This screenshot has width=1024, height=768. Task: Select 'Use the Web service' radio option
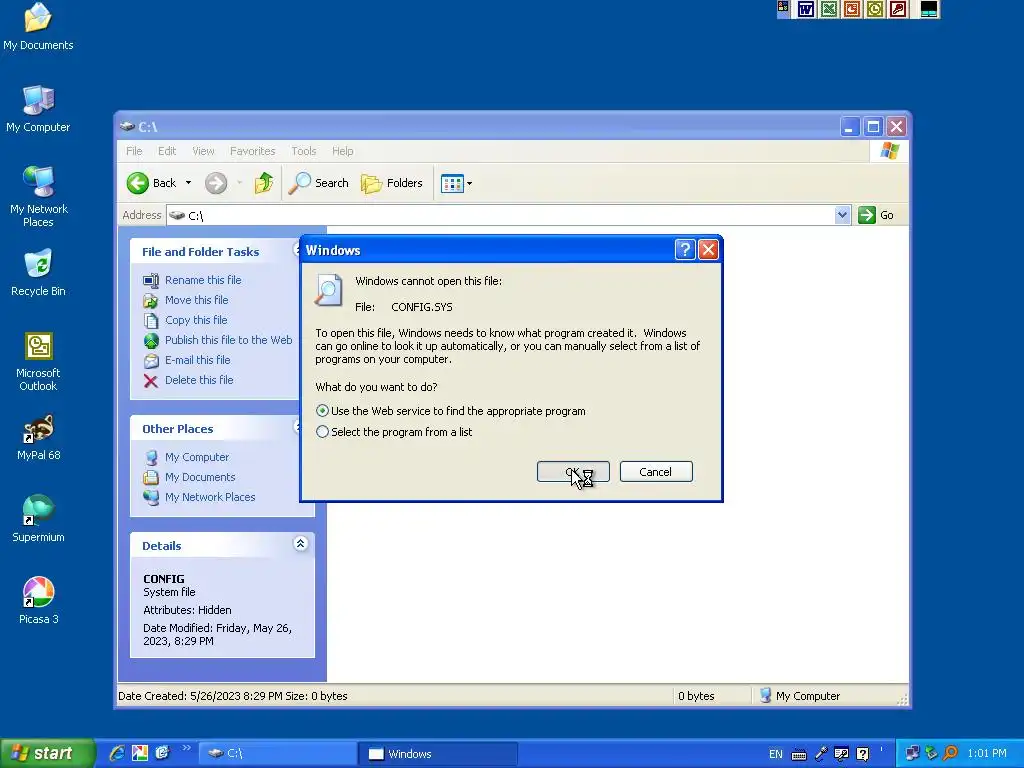[x=322, y=411]
